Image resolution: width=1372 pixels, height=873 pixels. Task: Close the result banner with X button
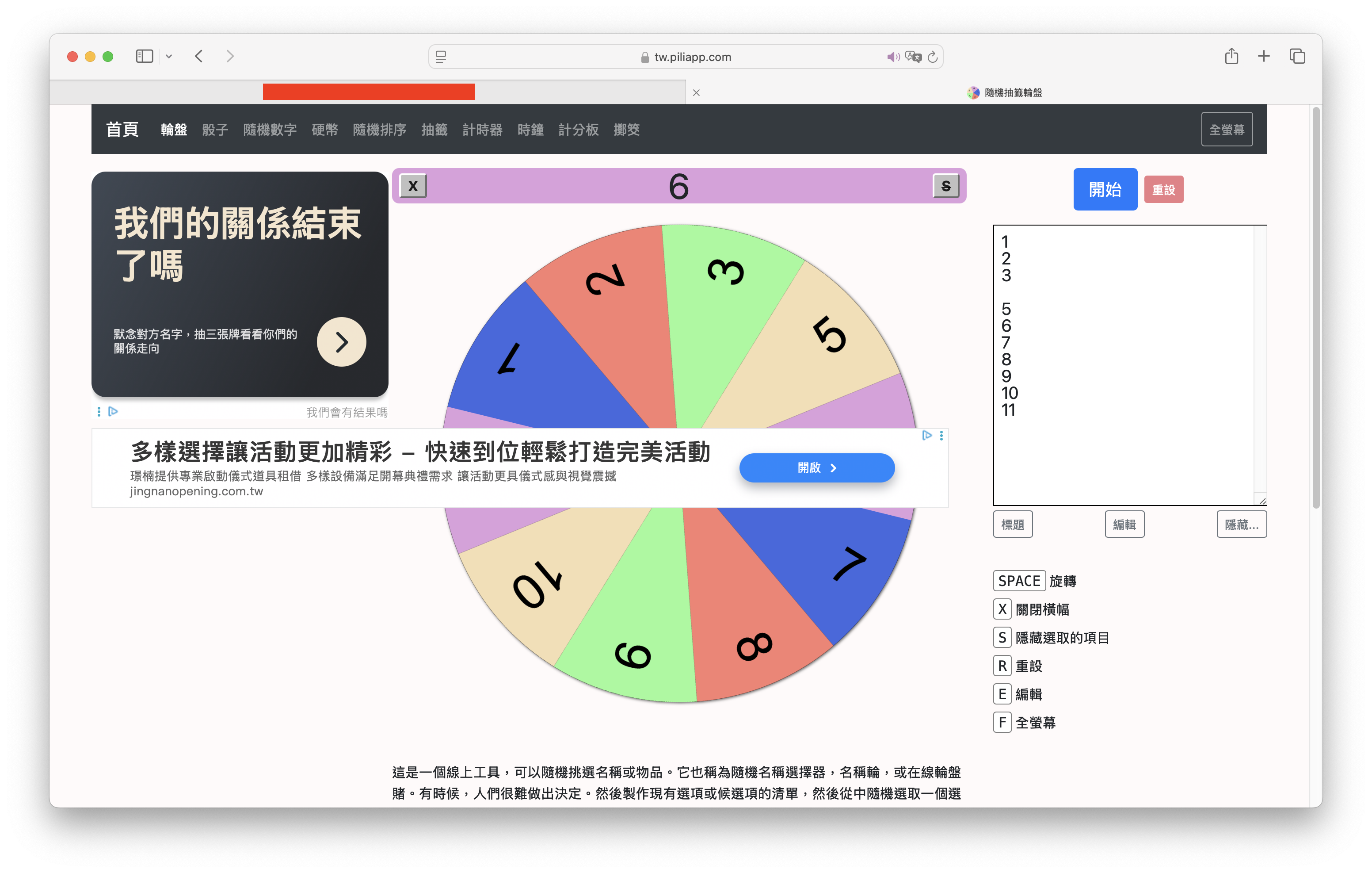413,186
